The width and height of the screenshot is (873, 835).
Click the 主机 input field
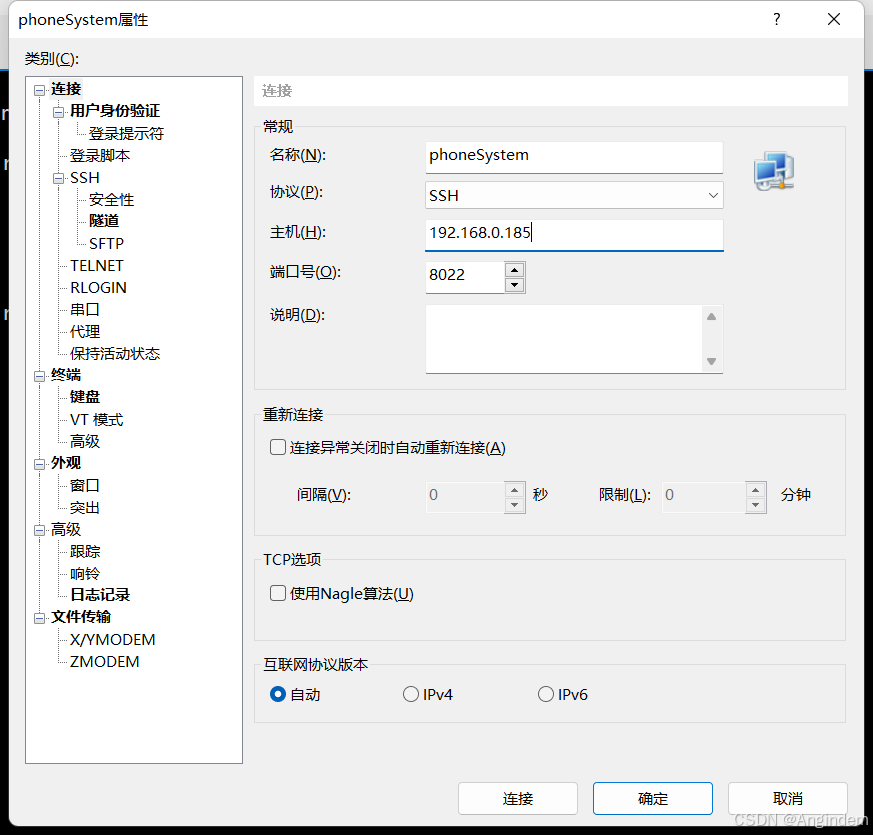click(x=574, y=234)
